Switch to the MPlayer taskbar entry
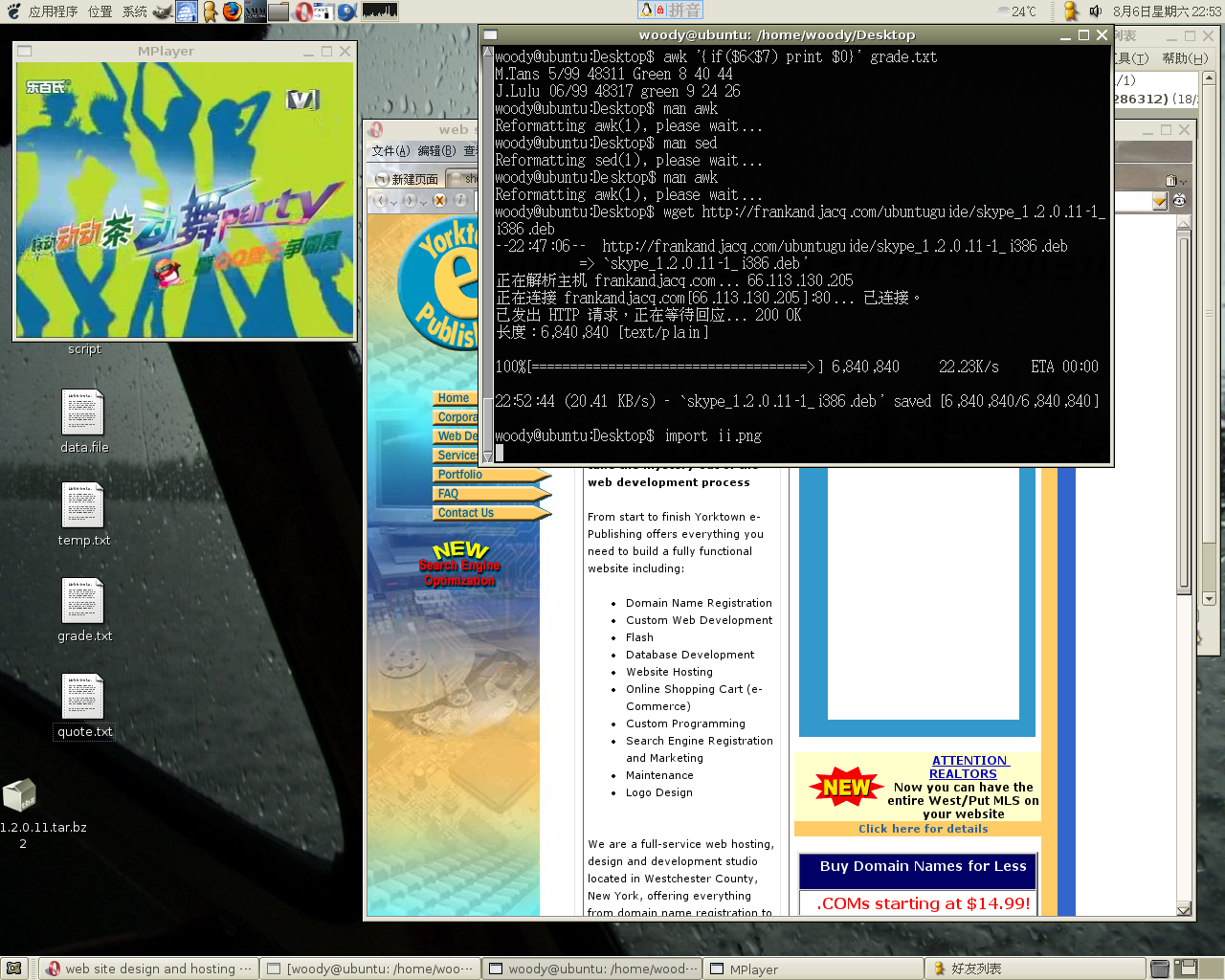This screenshot has width=1225, height=980. [813, 969]
